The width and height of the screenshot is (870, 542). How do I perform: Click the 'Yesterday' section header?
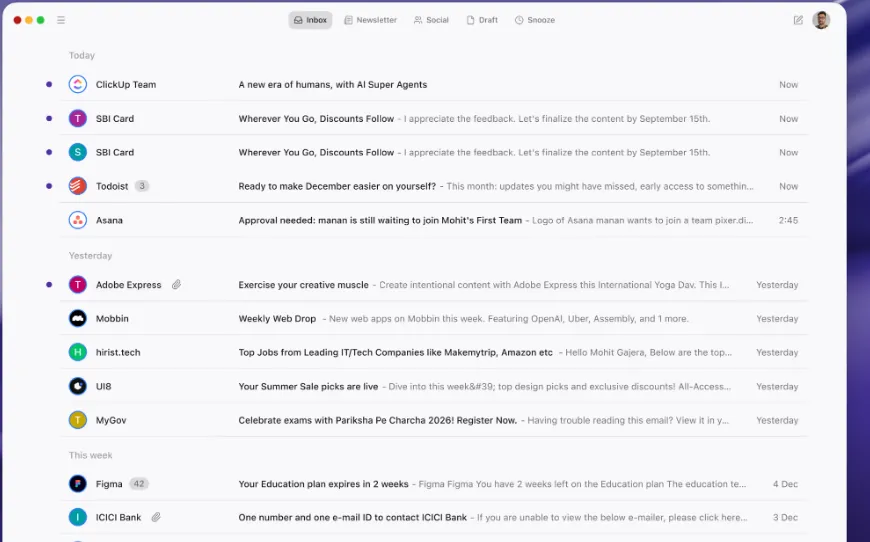click(90, 256)
